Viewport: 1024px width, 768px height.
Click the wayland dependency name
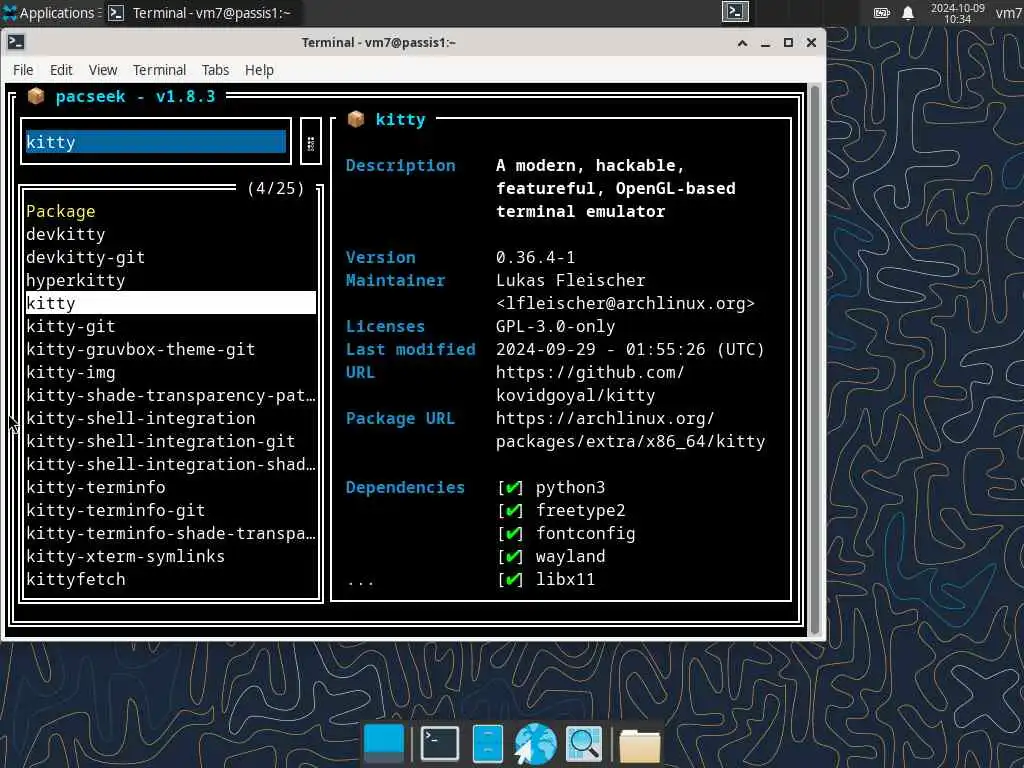coord(570,556)
